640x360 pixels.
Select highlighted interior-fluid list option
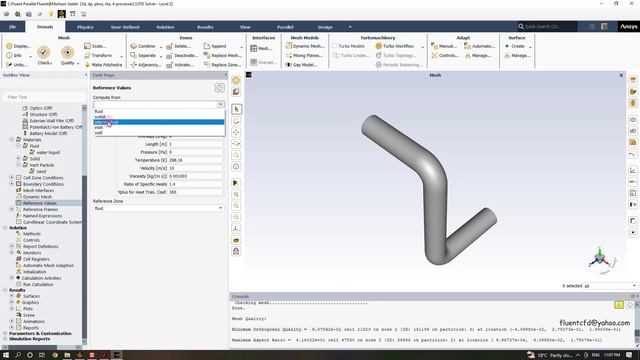pyautogui.click(x=159, y=122)
